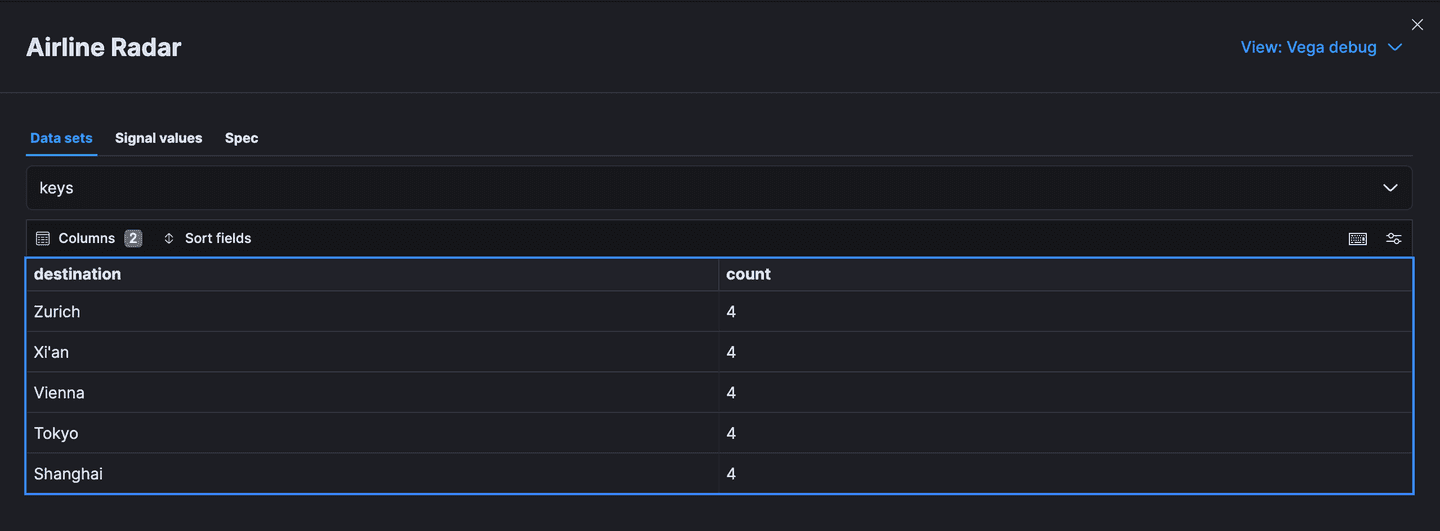
Task: Click the Shanghai destination cell
Action: [x=68, y=474]
